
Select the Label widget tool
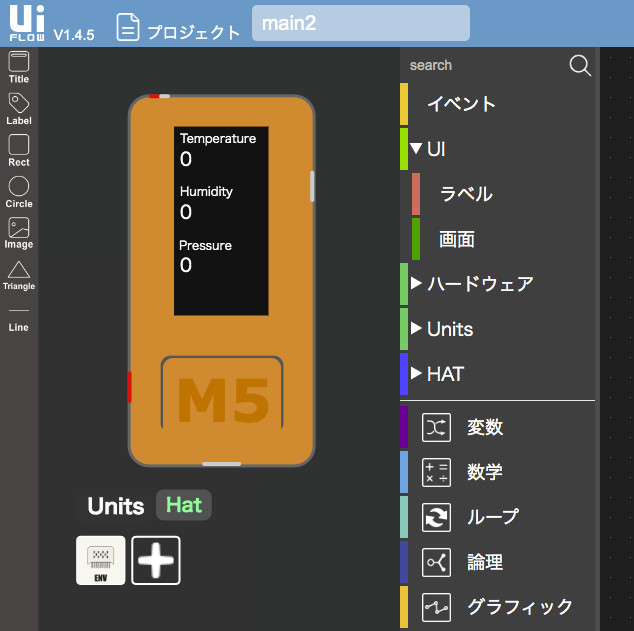click(x=18, y=107)
